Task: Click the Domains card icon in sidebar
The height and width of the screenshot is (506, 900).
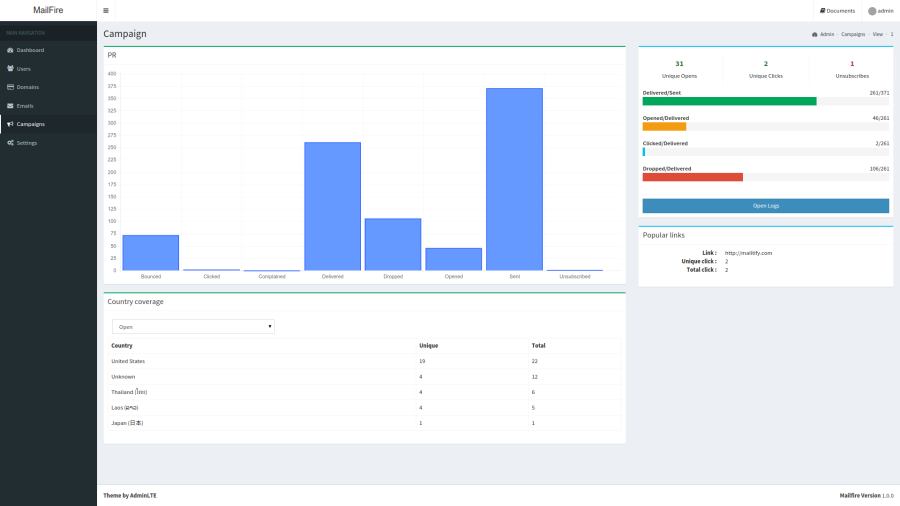Action: point(10,87)
